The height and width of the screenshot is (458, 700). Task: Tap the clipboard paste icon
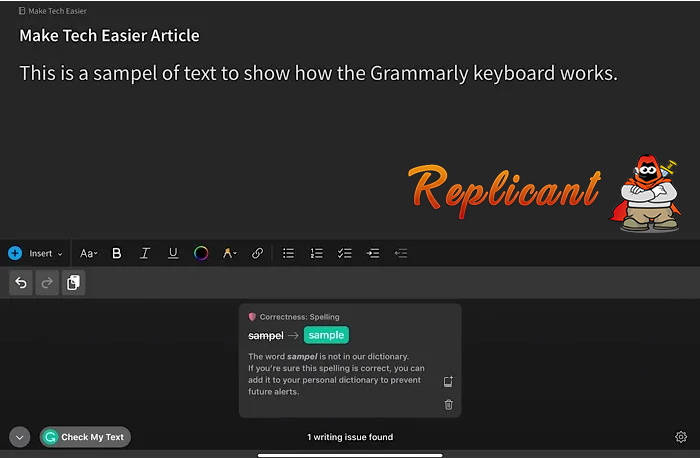(x=73, y=283)
